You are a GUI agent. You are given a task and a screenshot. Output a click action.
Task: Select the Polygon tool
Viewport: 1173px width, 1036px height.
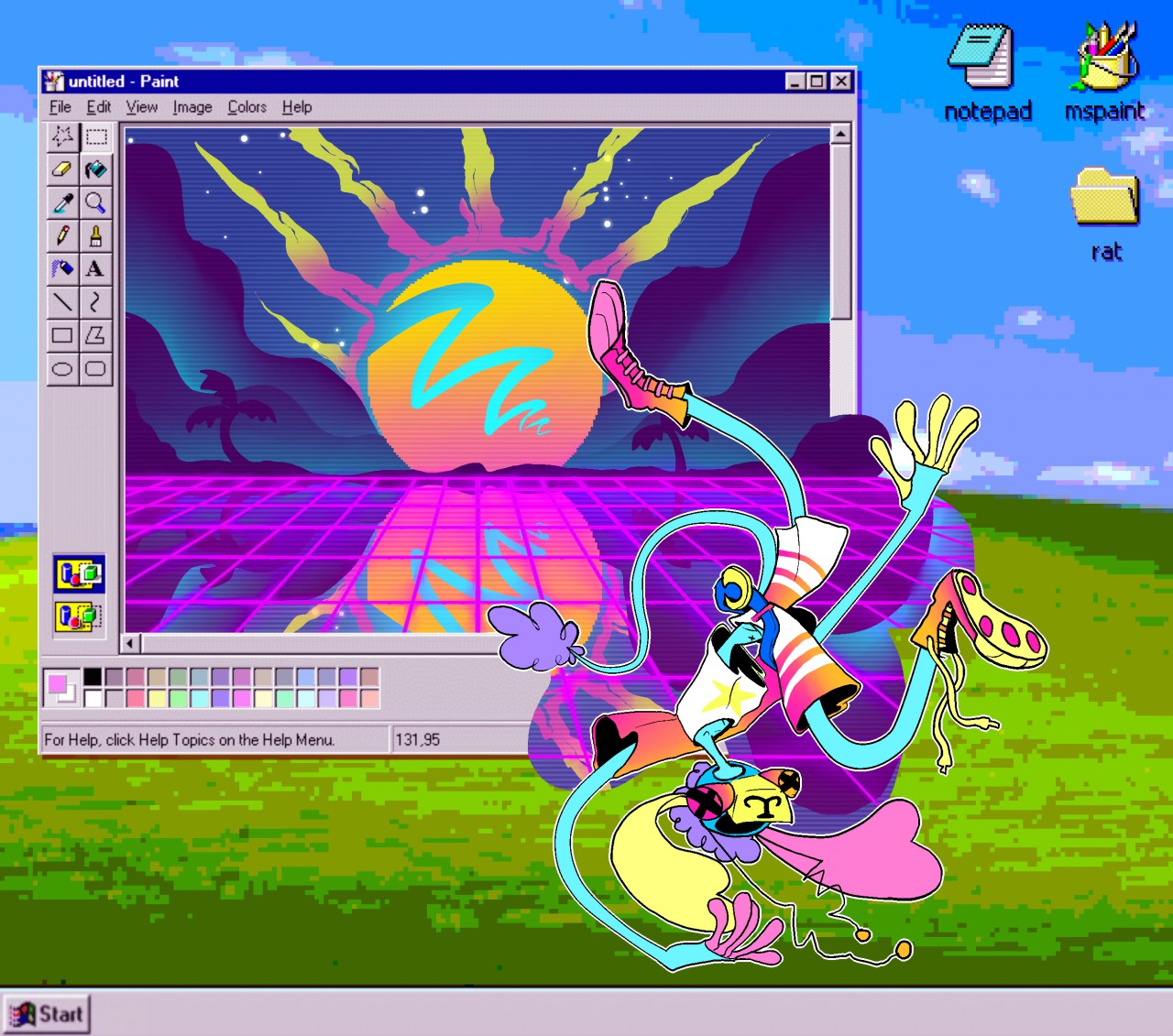point(96,335)
